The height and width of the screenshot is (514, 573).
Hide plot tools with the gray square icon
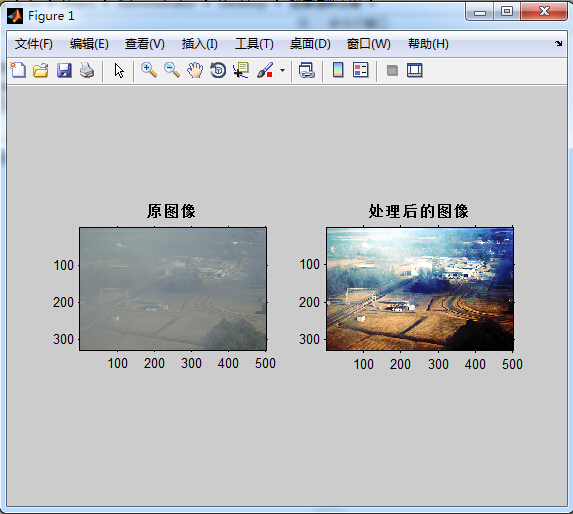[x=392, y=70]
